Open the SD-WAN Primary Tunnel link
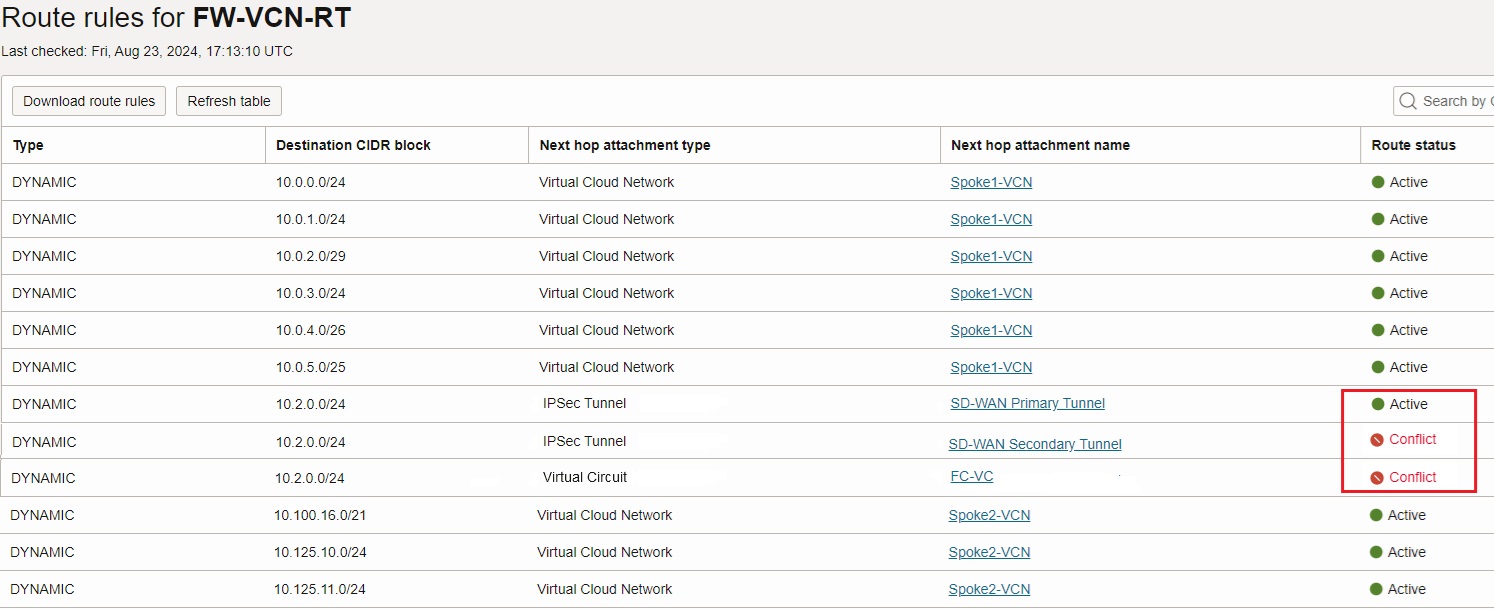The width and height of the screenshot is (1494, 613). pyautogui.click(x=1027, y=404)
